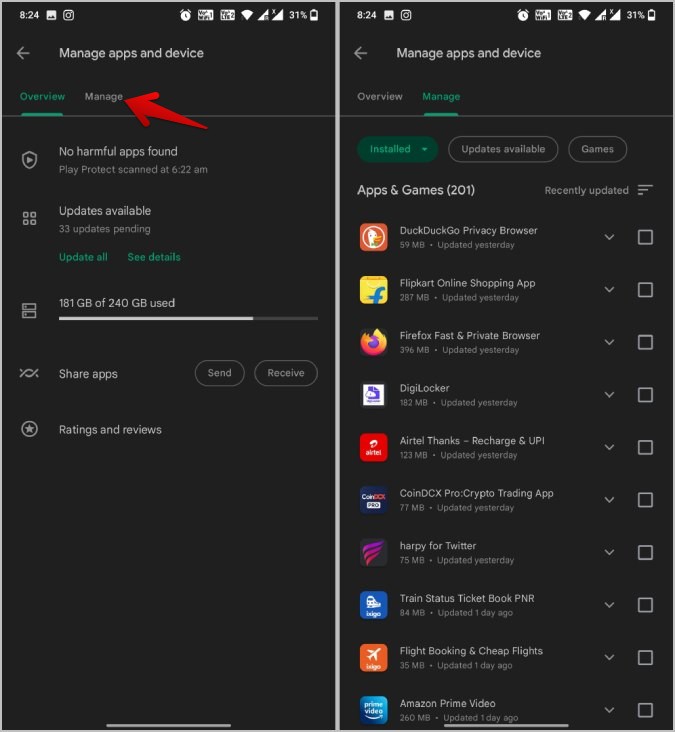This screenshot has height=732, width=675.
Task: Switch to the Overview tab on the right screen
Action: point(380,97)
